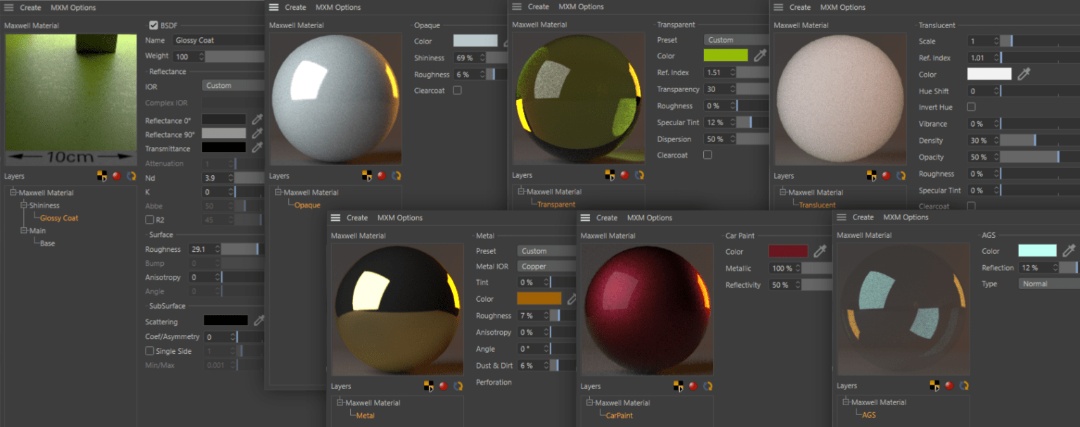Screen dimensions: 1080x427
Task: Pick Reflectance 90° color with eyedropper
Action: point(257,134)
